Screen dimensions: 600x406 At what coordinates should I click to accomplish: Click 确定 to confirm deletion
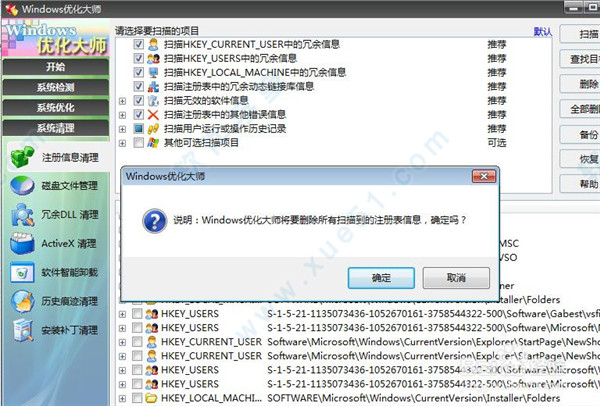click(381, 277)
